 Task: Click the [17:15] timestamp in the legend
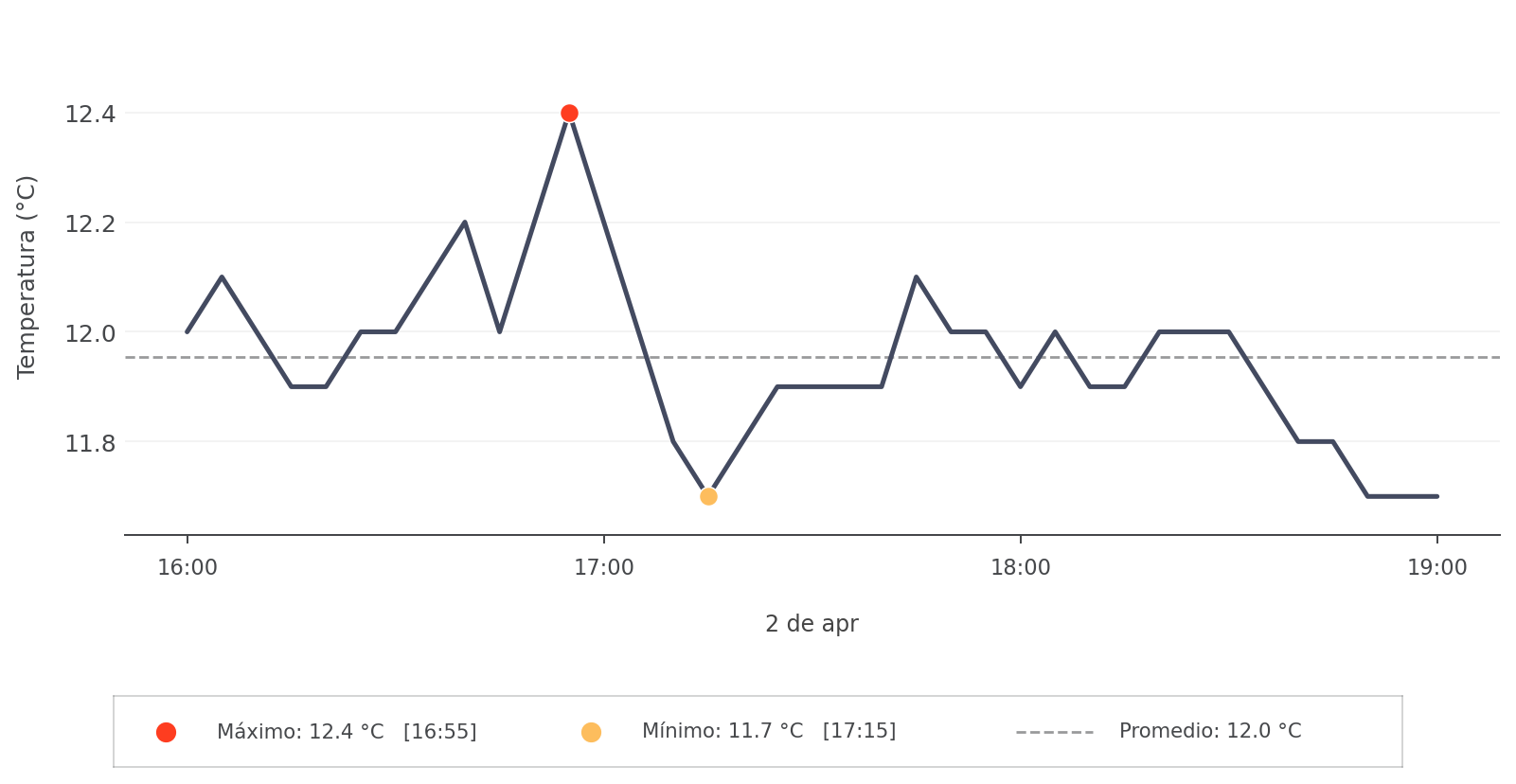pyautogui.click(x=859, y=731)
